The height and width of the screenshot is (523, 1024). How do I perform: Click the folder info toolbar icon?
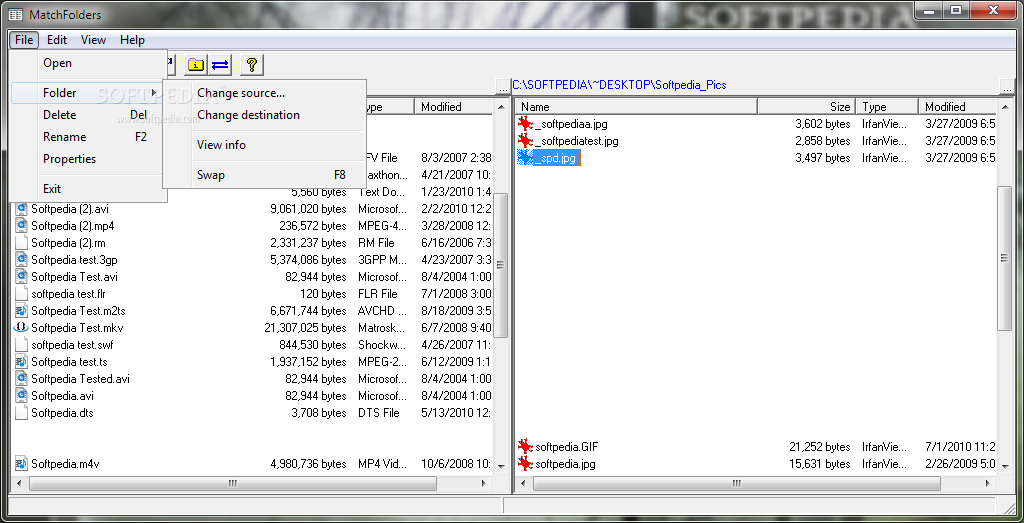coord(195,64)
